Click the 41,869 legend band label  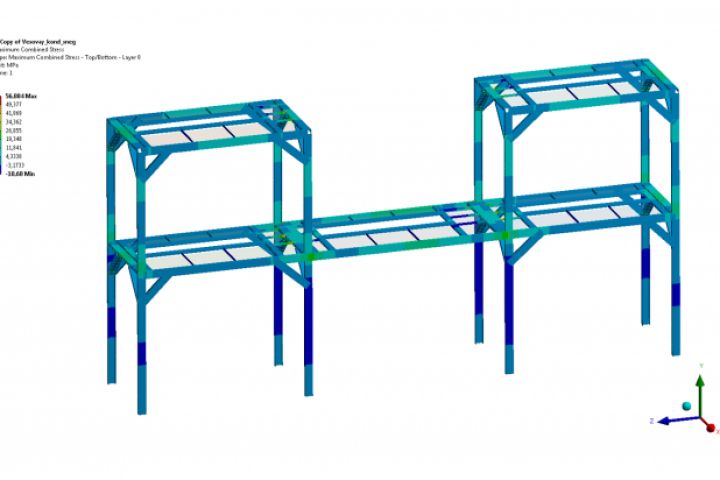[14, 113]
